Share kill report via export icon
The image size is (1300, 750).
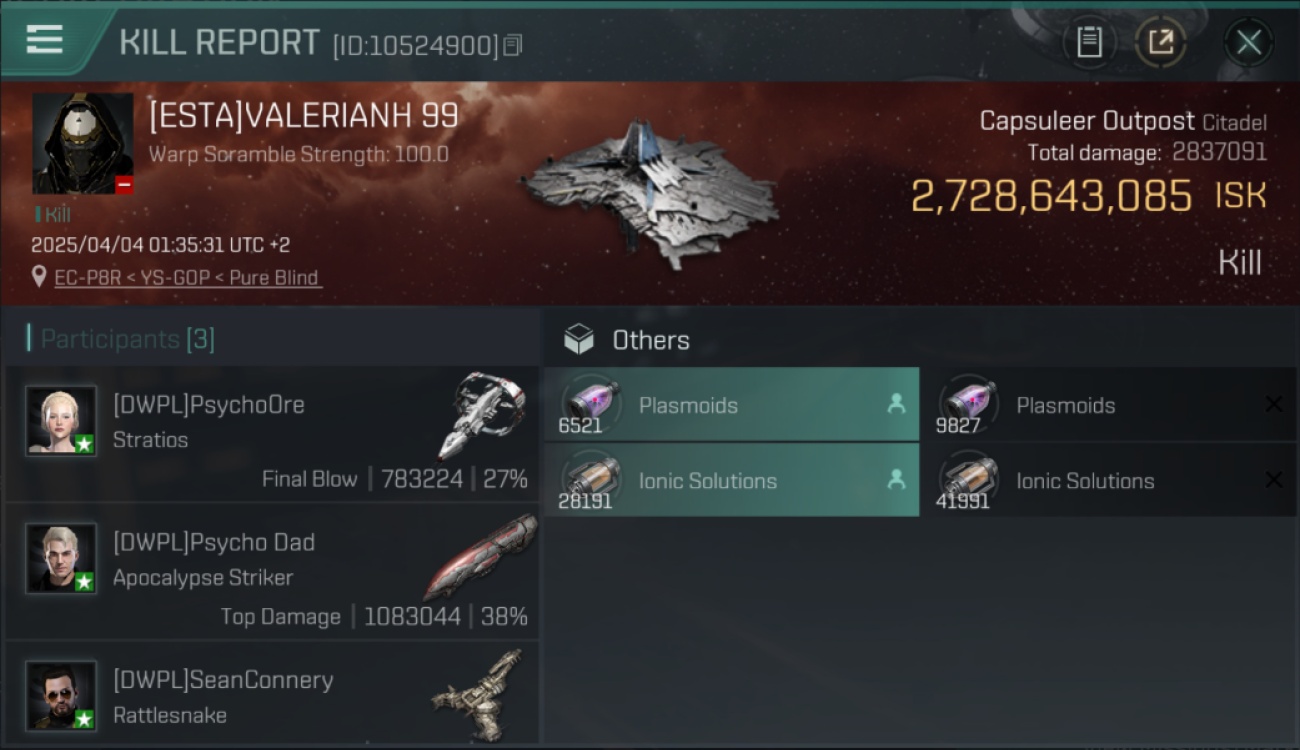[x=1160, y=42]
